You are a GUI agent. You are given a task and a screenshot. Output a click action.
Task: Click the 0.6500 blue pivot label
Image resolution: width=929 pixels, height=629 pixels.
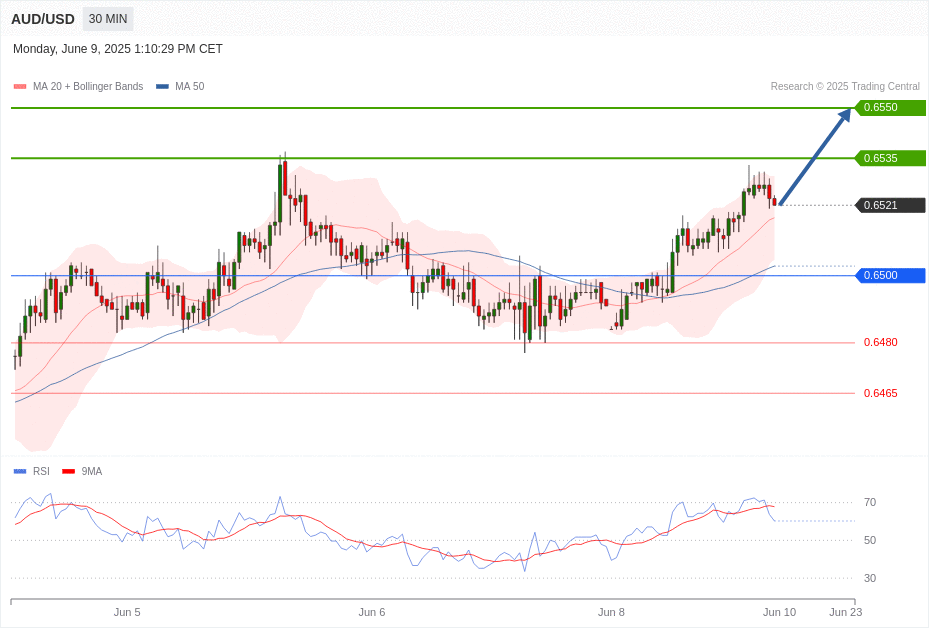(x=890, y=275)
